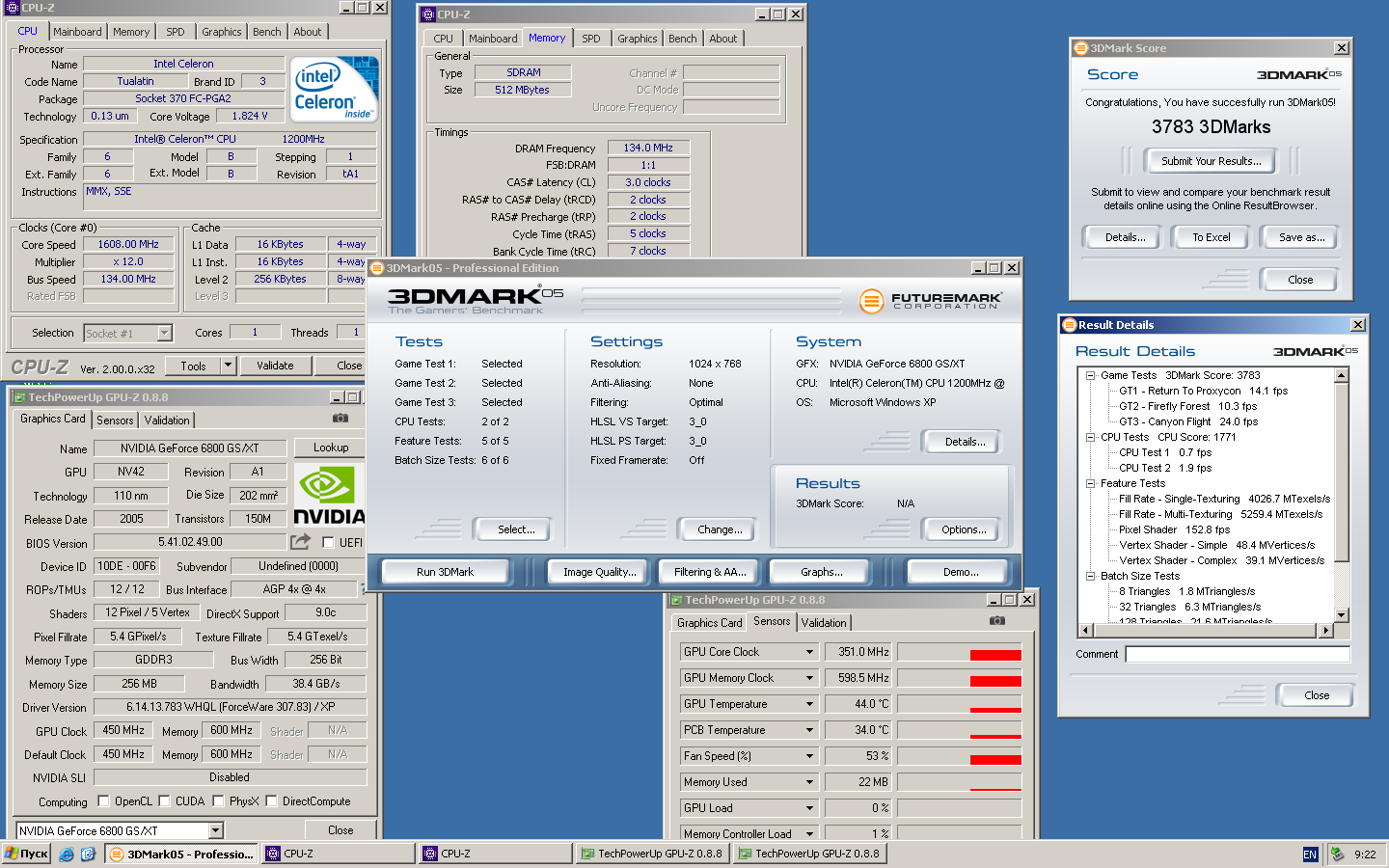Open the GPU Temperature sensor dropdown
The image size is (1389, 868).
point(810,704)
